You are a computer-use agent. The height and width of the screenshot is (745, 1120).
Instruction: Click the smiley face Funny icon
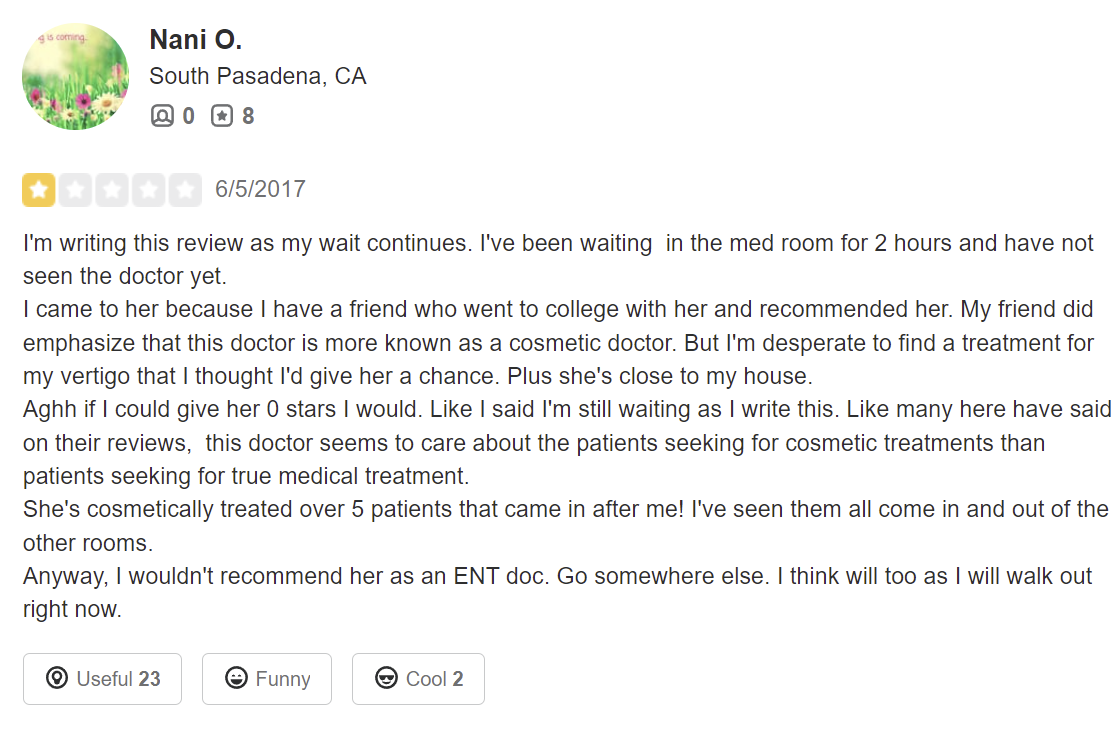click(236, 679)
